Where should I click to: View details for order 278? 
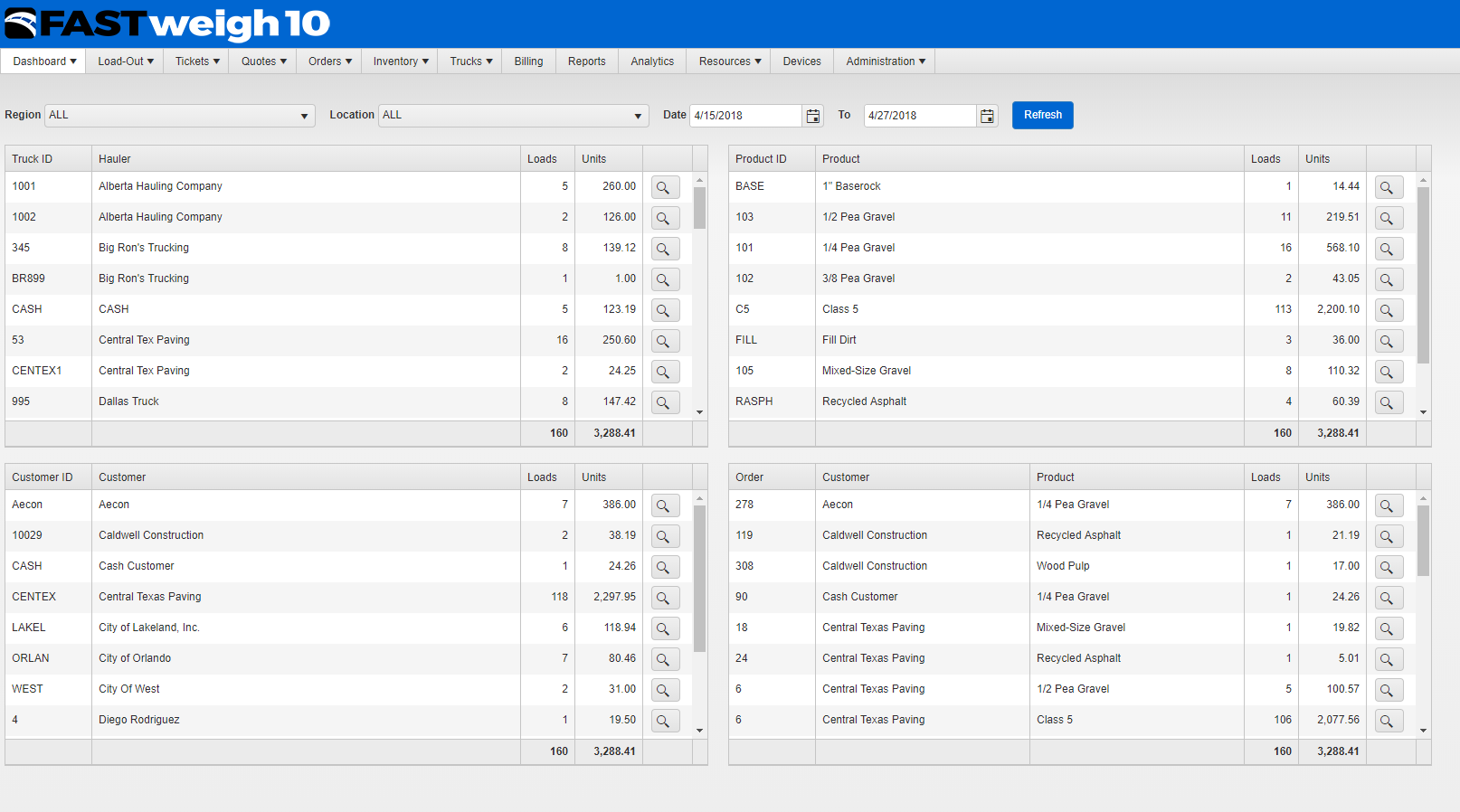tap(1389, 505)
